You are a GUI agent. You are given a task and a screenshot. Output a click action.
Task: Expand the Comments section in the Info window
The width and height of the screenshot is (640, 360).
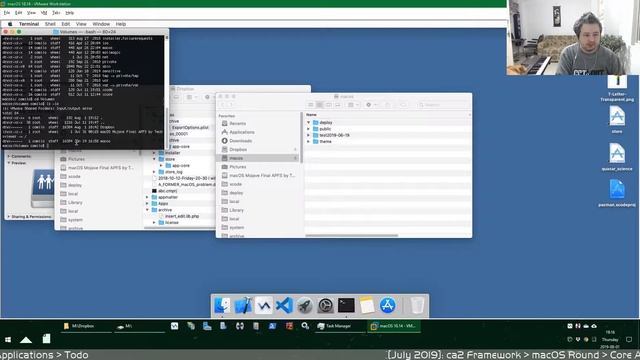click(x=9, y=156)
